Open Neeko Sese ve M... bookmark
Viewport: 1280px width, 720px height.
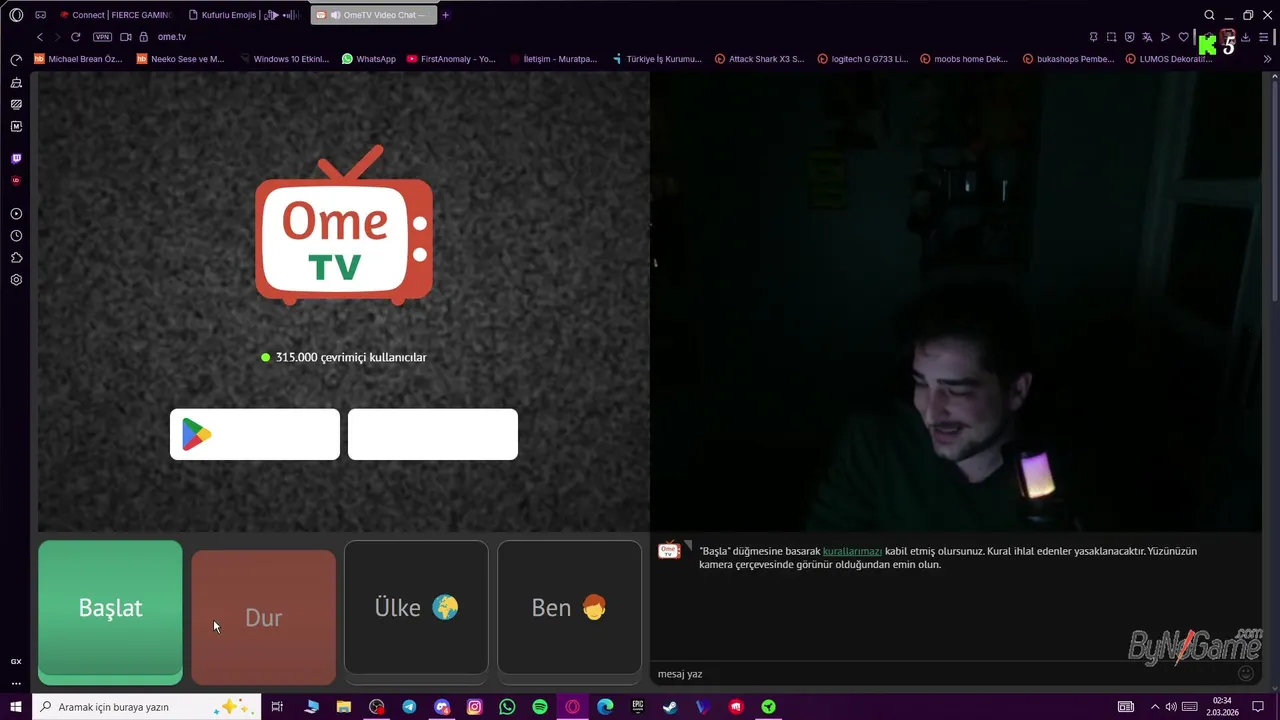pyautogui.click(x=180, y=59)
